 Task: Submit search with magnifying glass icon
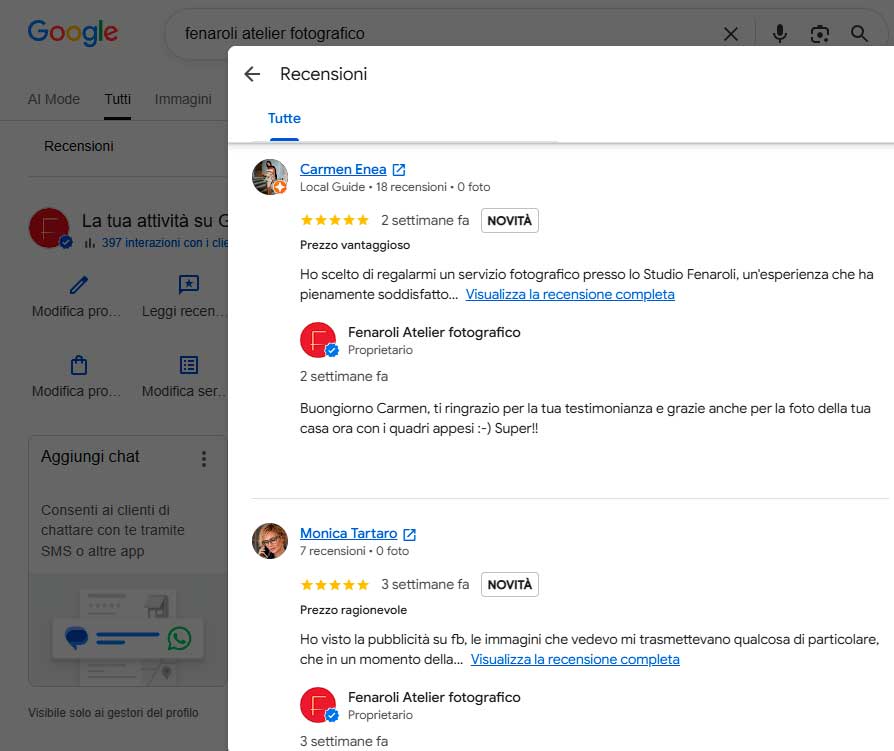click(859, 34)
